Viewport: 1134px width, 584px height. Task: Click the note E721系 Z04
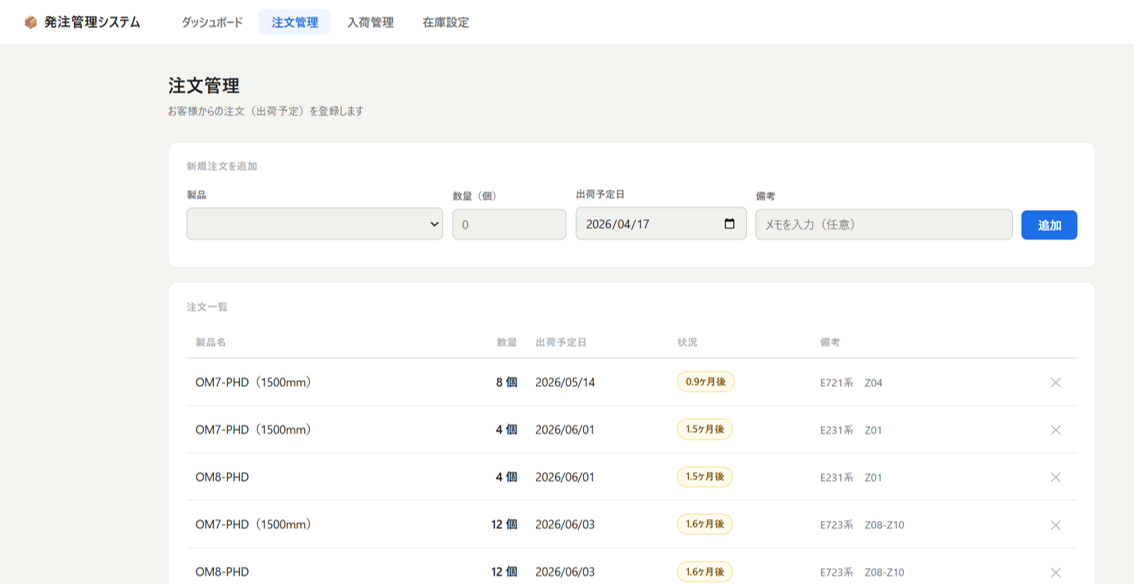coord(851,383)
